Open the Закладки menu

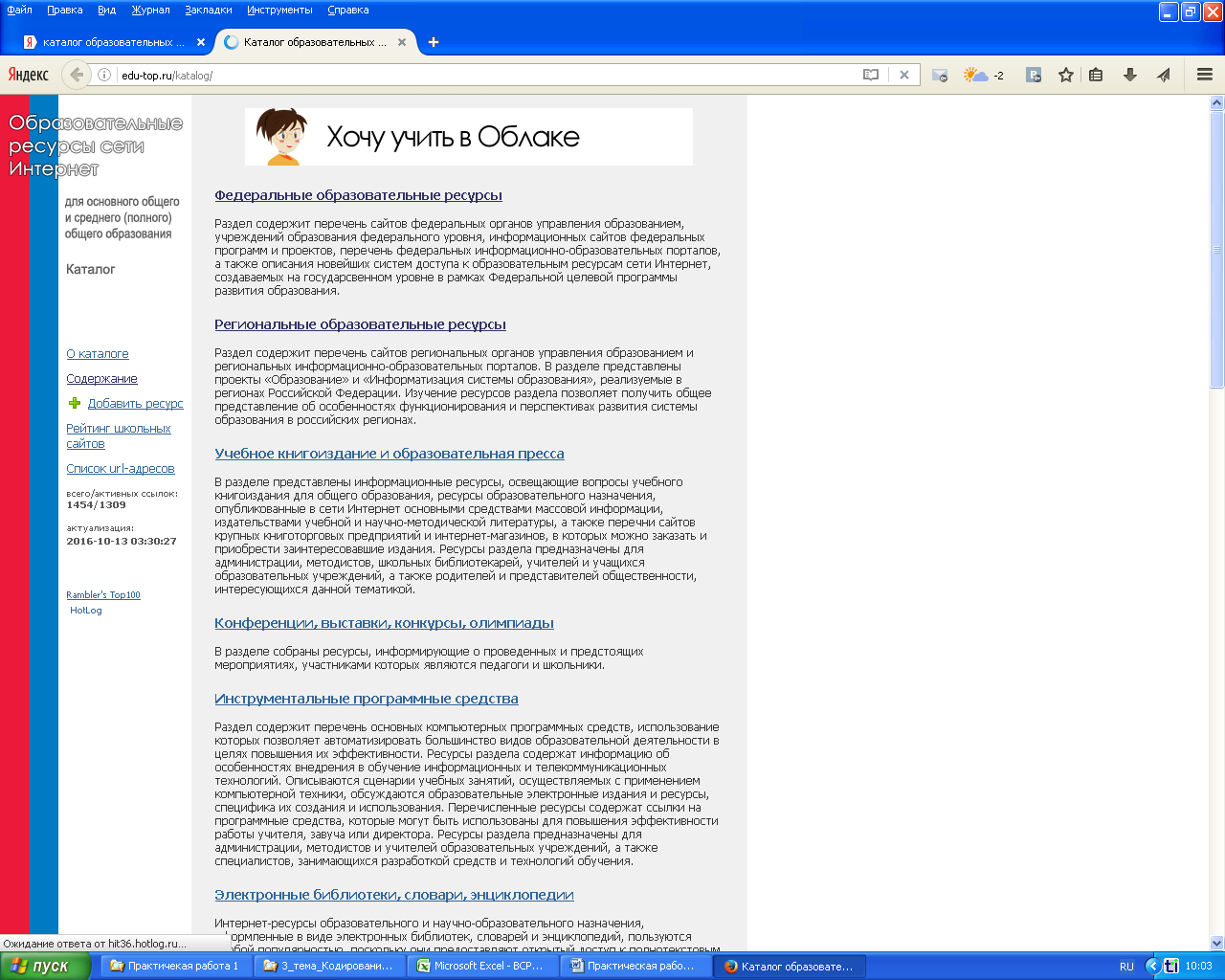click(x=209, y=10)
